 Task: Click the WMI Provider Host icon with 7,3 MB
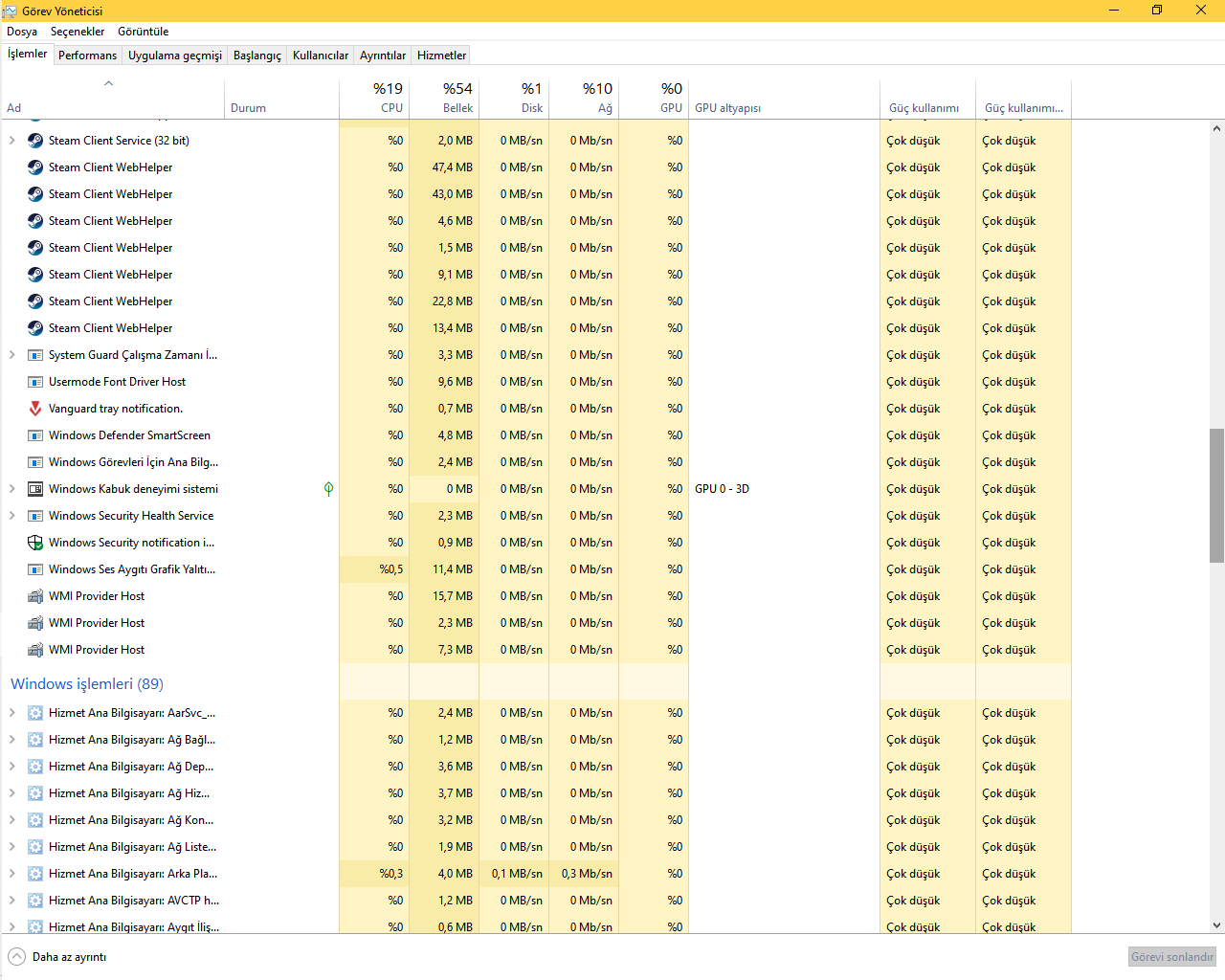(35, 650)
